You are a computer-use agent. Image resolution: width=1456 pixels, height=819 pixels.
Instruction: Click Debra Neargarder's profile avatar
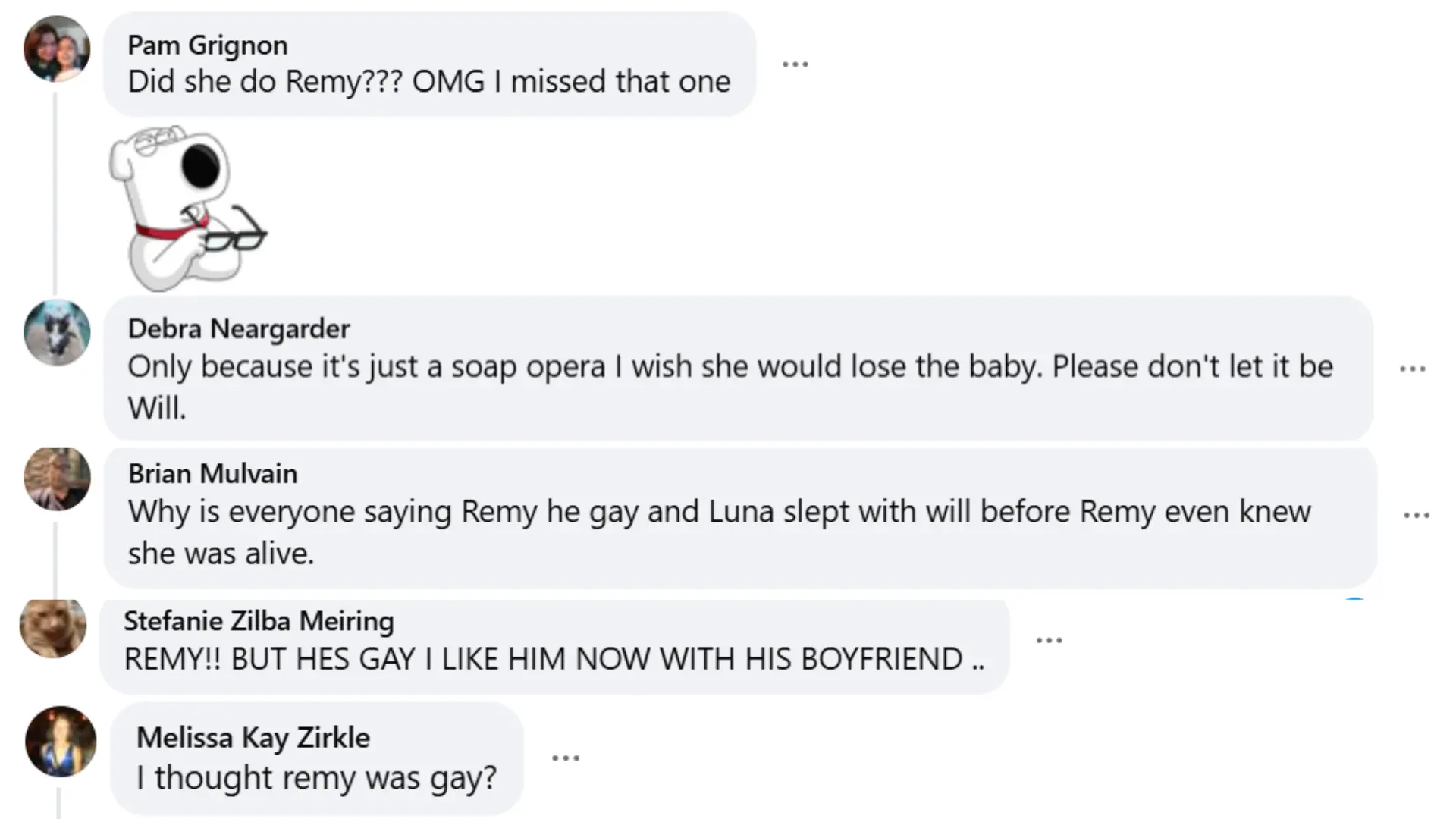tap(57, 333)
